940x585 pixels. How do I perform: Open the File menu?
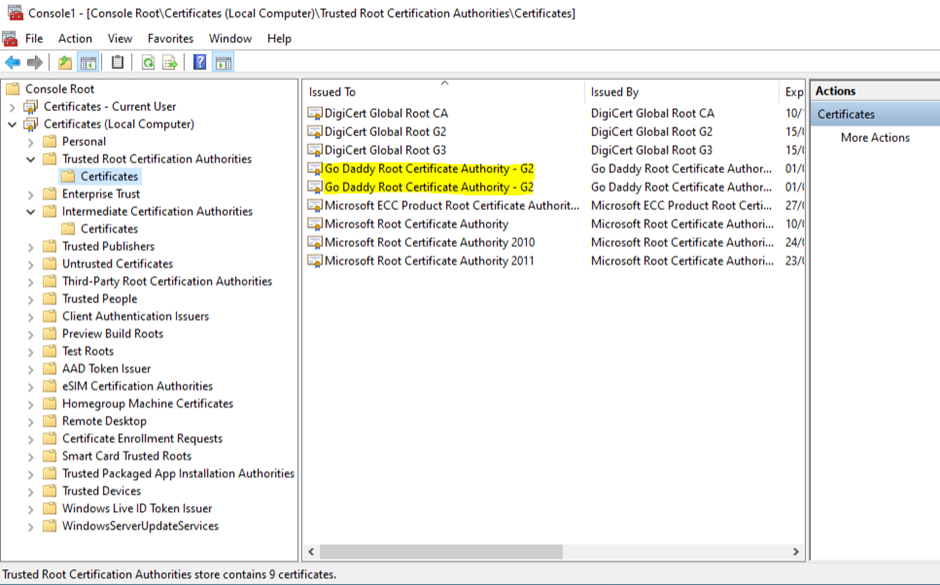pos(34,38)
